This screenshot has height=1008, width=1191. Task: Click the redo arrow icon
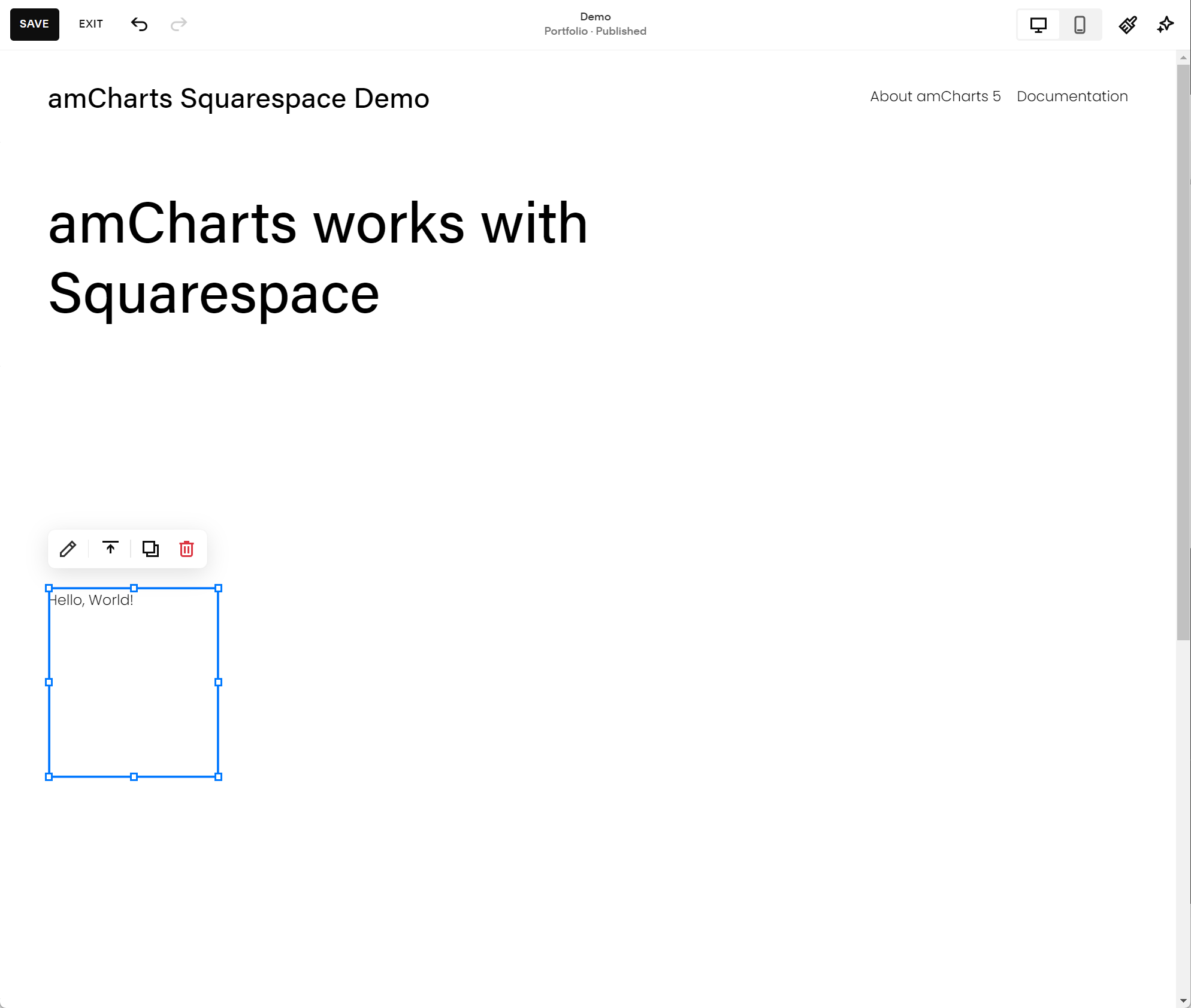(179, 24)
